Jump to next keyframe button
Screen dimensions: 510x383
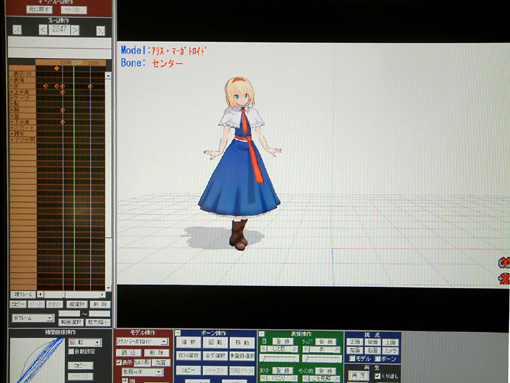pyautogui.click(x=100, y=31)
